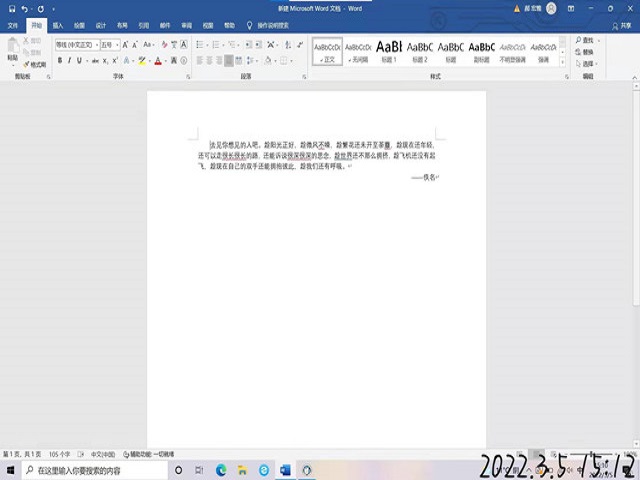Viewport: 640px width, 480px height.
Task: Switch to the Layout tab
Action: point(122,25)
